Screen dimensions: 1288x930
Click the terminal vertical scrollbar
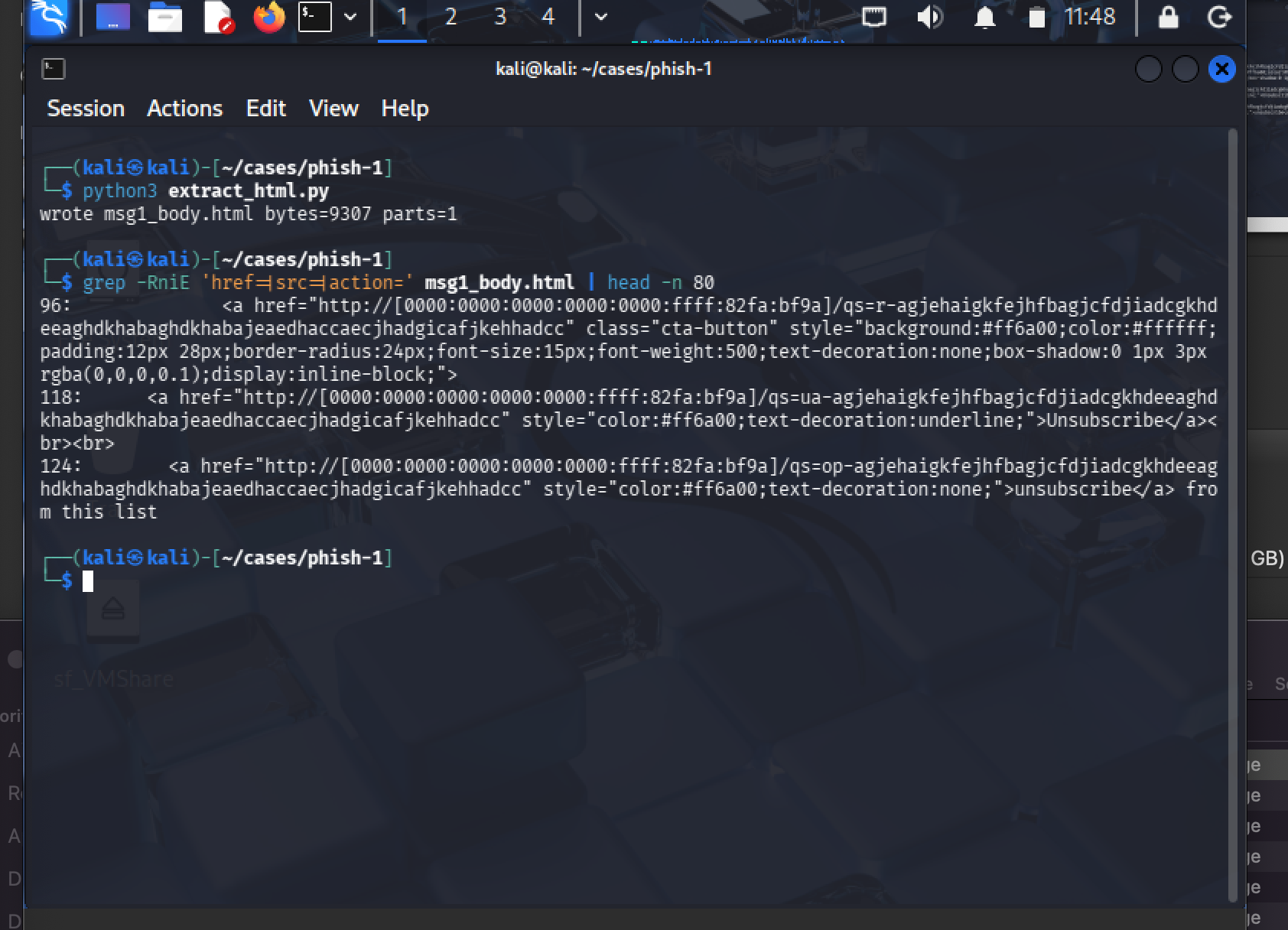tap(1231, 512)
